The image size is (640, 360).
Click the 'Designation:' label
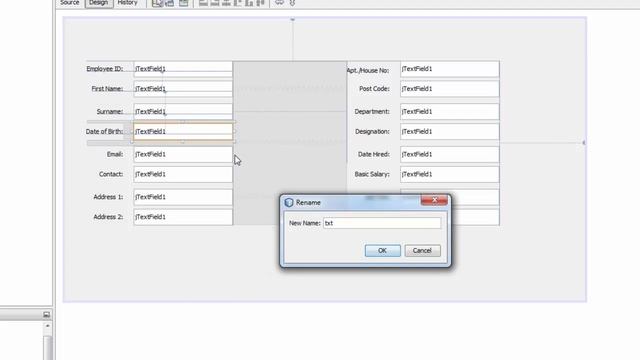point(372,131)
